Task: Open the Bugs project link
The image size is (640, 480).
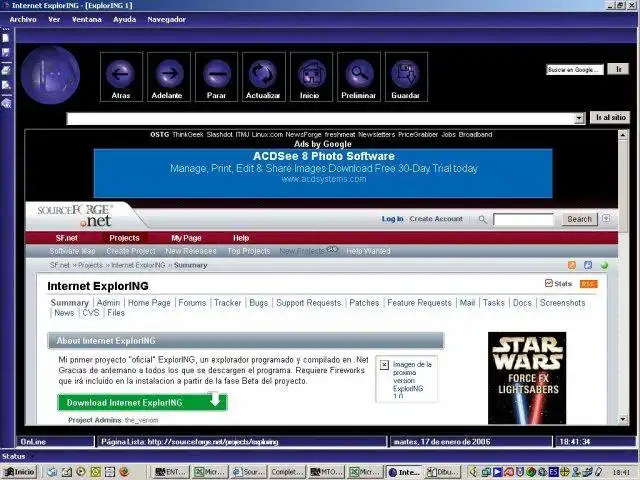Action: (x=258, y=303)
